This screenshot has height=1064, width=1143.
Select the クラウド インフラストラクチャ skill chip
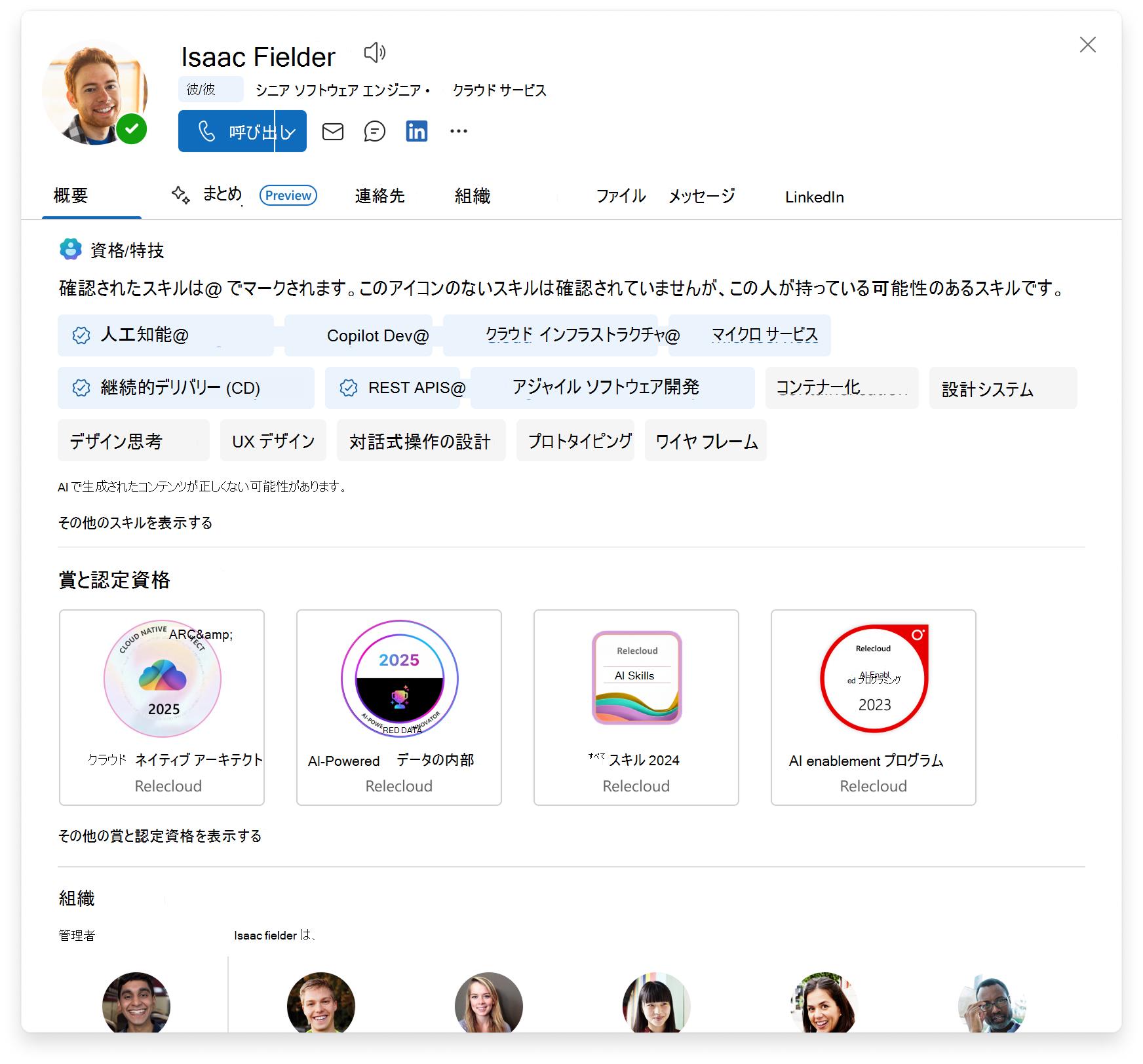tap(551, 335)
